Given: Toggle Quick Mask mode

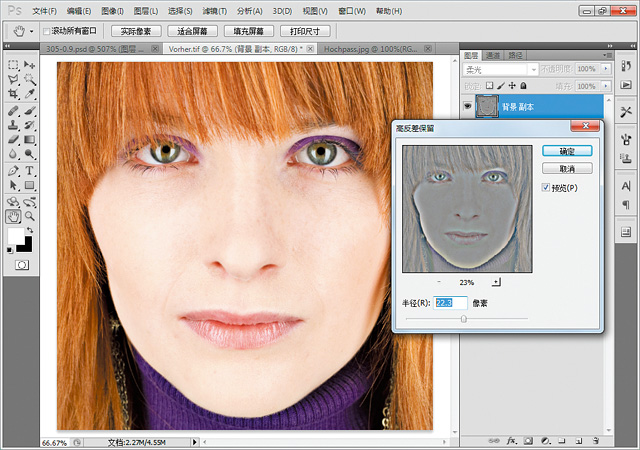Looking at the screenshot, I should 22,265.
